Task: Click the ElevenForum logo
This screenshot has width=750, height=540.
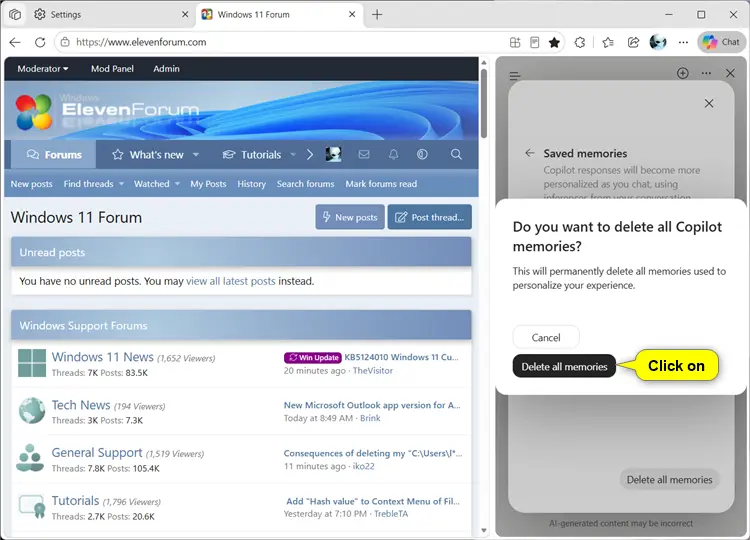Action: [108, 112]
